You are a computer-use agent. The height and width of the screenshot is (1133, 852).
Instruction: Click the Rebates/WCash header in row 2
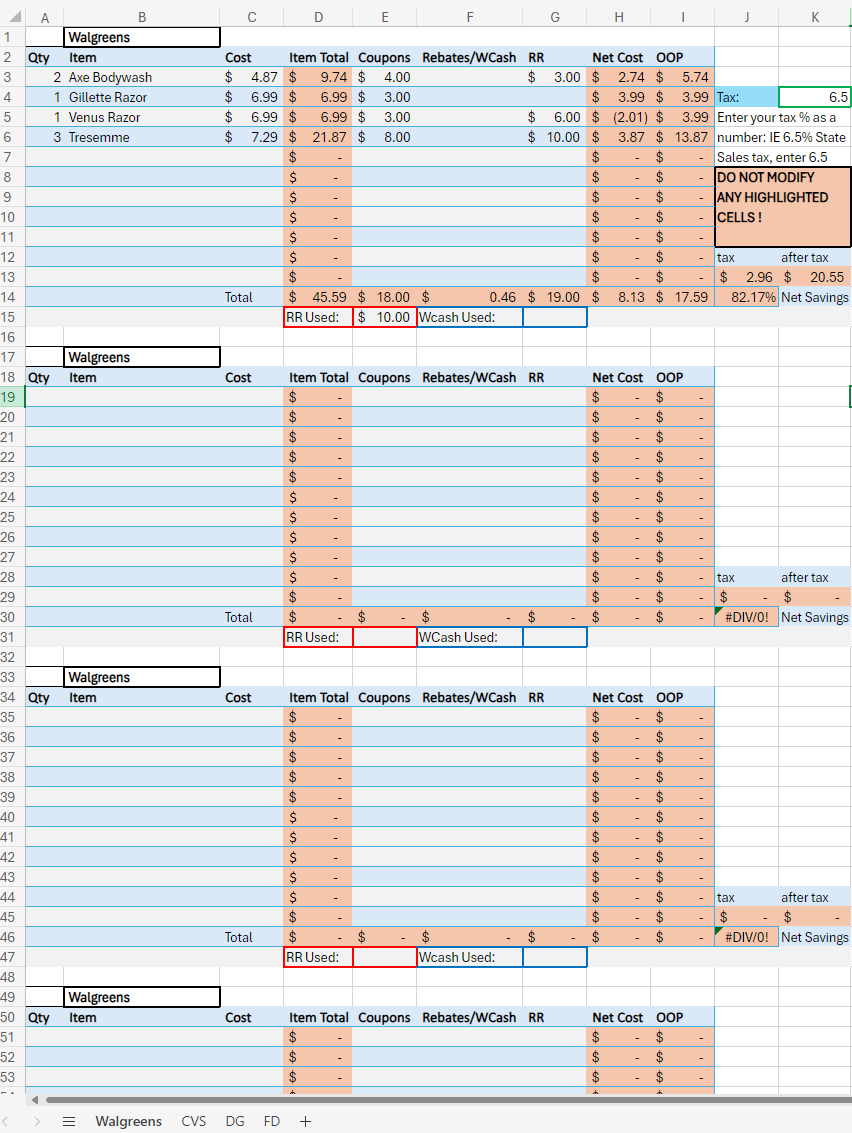(470, 57)
